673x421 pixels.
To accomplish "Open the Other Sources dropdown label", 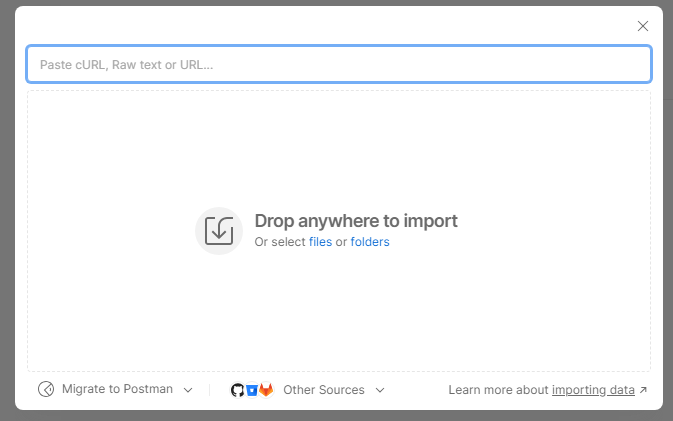I will (x=324, y=390).
